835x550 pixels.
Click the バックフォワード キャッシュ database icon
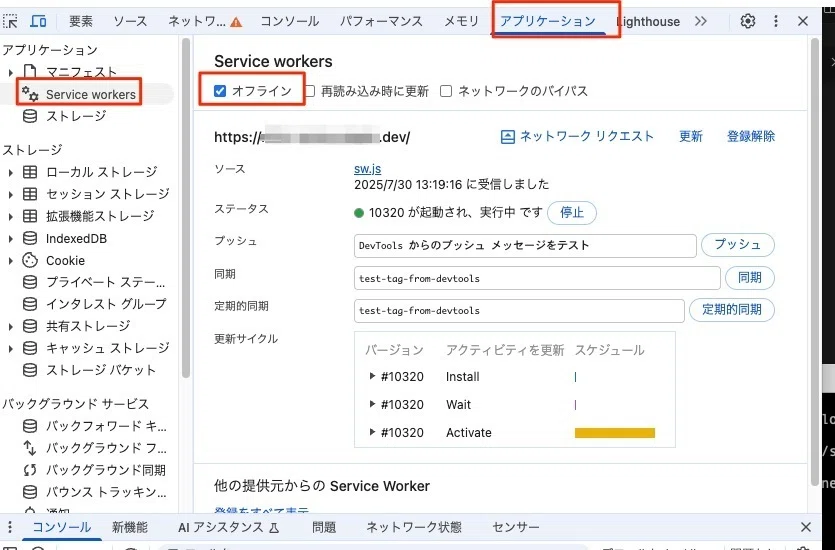pos(30,426)
